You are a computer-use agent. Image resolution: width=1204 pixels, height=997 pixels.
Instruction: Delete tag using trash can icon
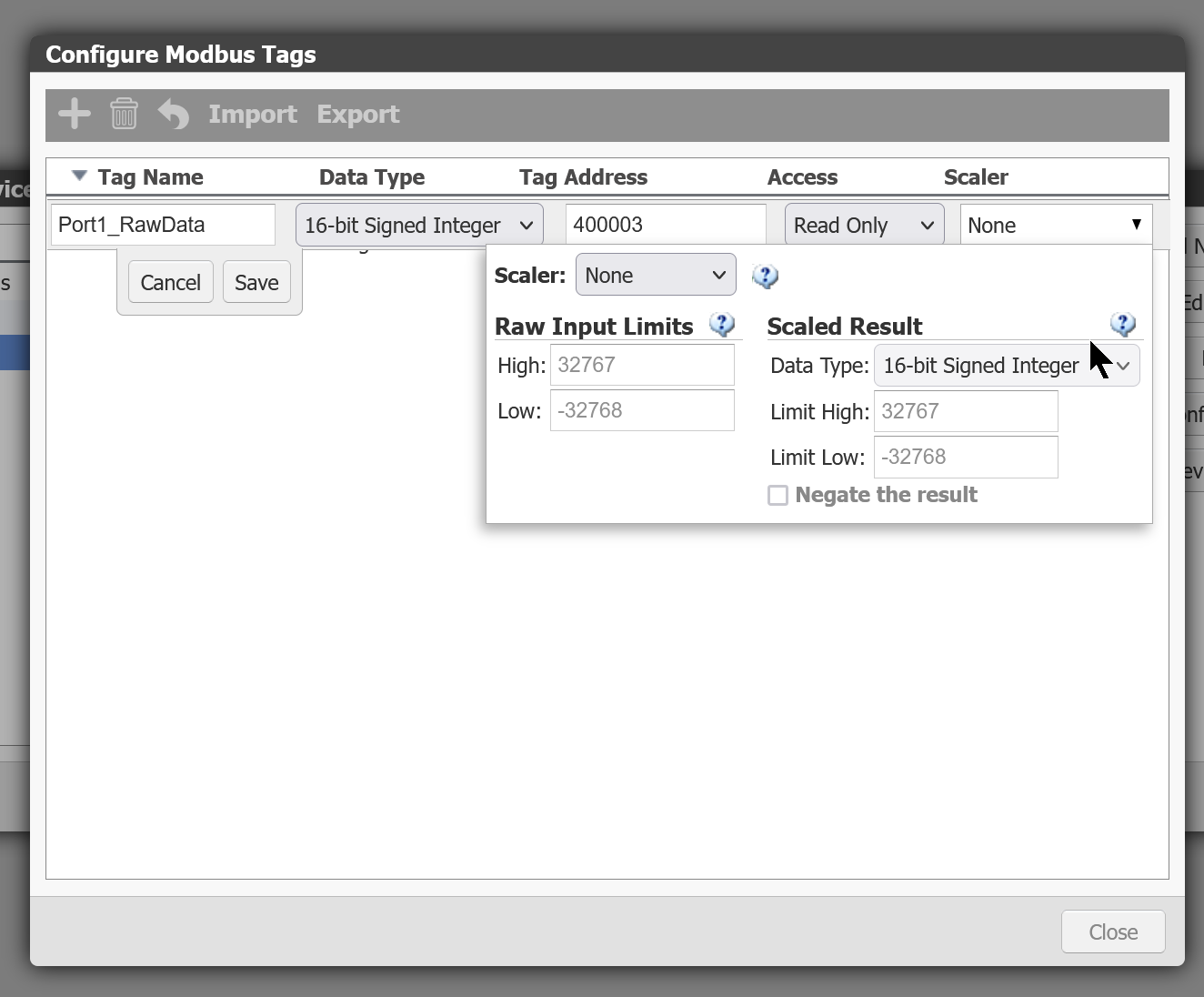[x=124, y=114]
